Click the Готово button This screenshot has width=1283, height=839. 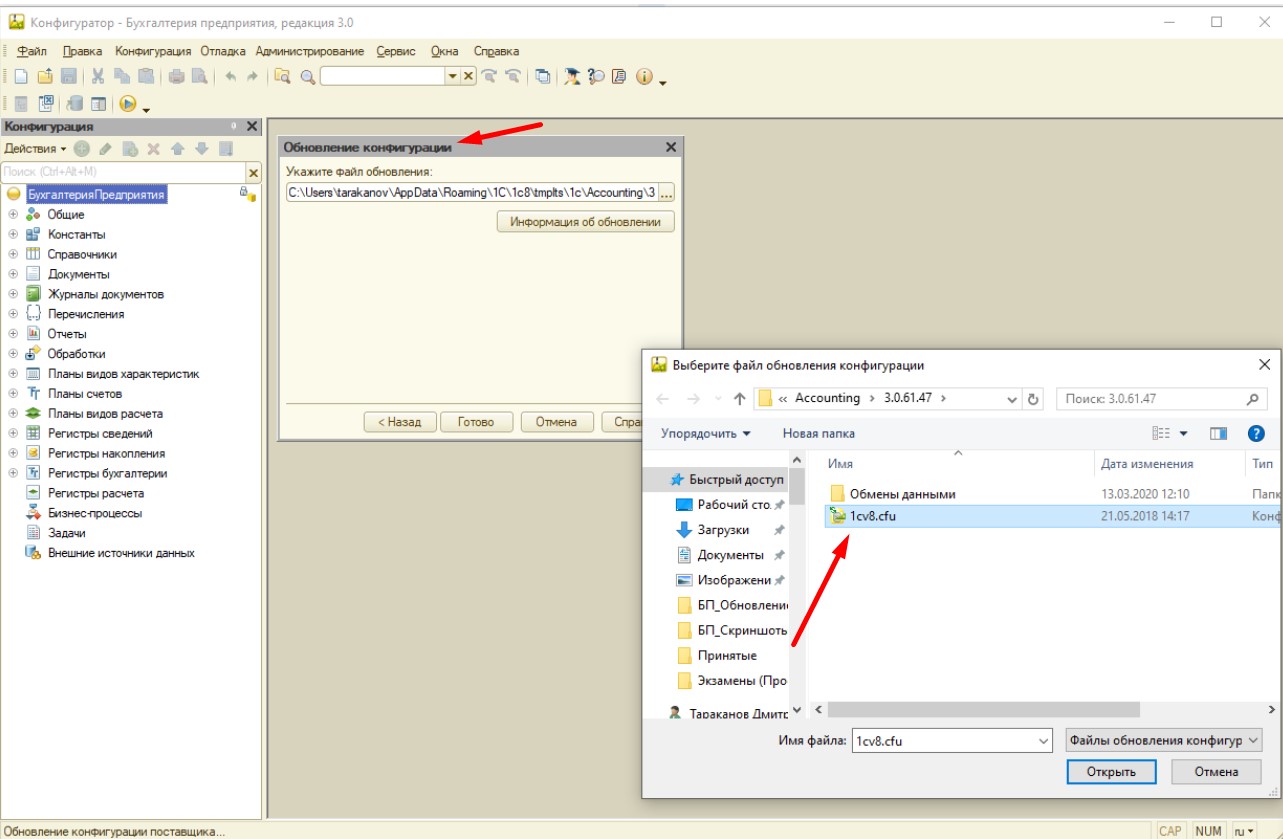tap(476, 422)
